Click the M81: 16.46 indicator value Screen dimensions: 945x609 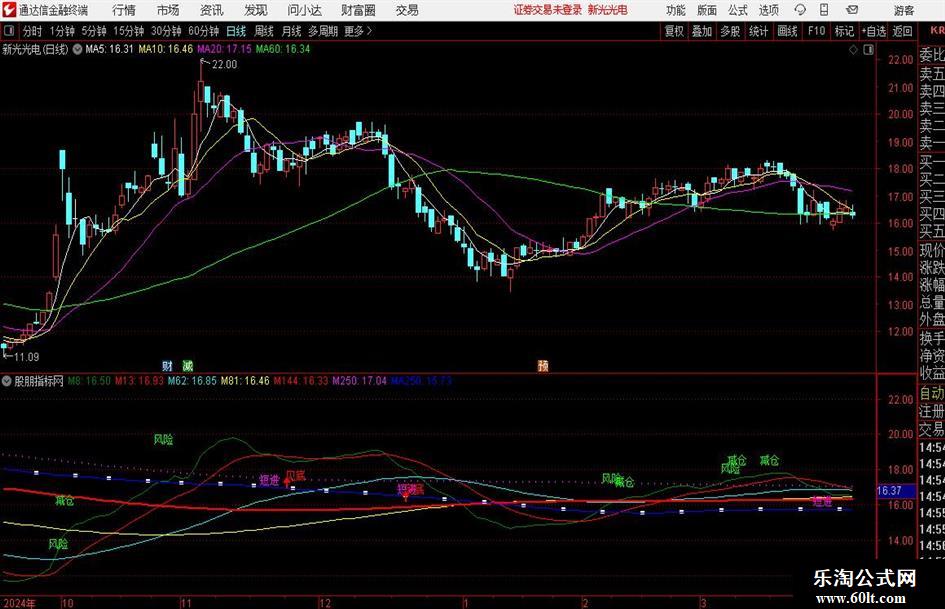(245, 381)
